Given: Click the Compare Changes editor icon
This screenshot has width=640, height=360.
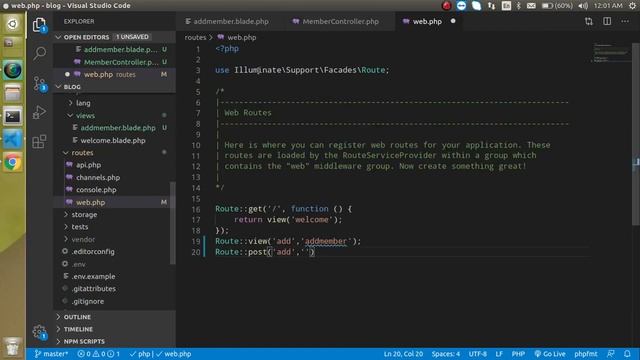Looking at the screenshot, I should tap(589, 21).
